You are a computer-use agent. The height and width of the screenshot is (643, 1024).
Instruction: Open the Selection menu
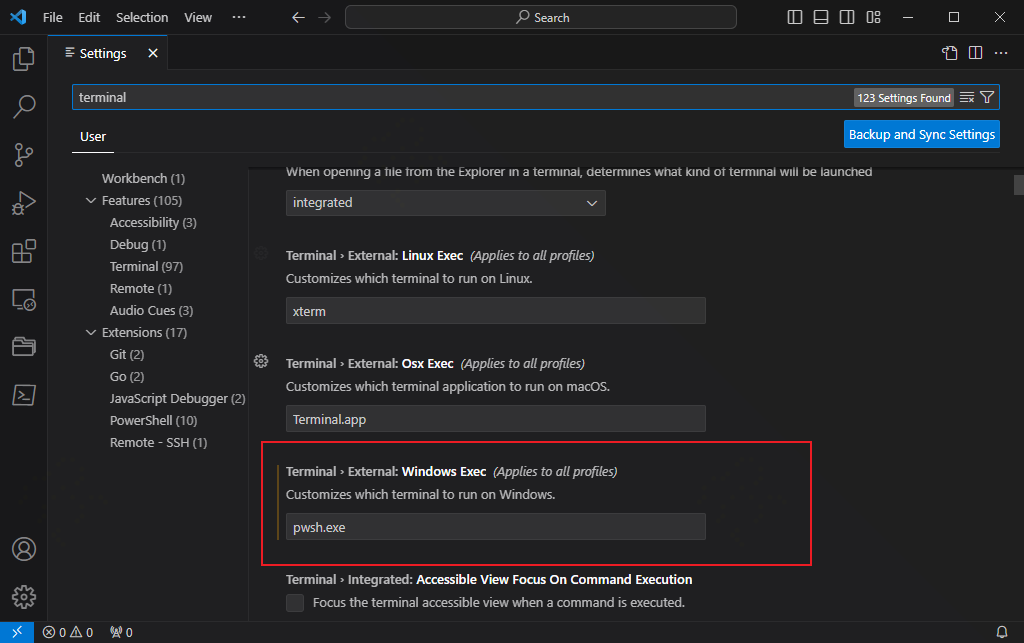[142, 17]
